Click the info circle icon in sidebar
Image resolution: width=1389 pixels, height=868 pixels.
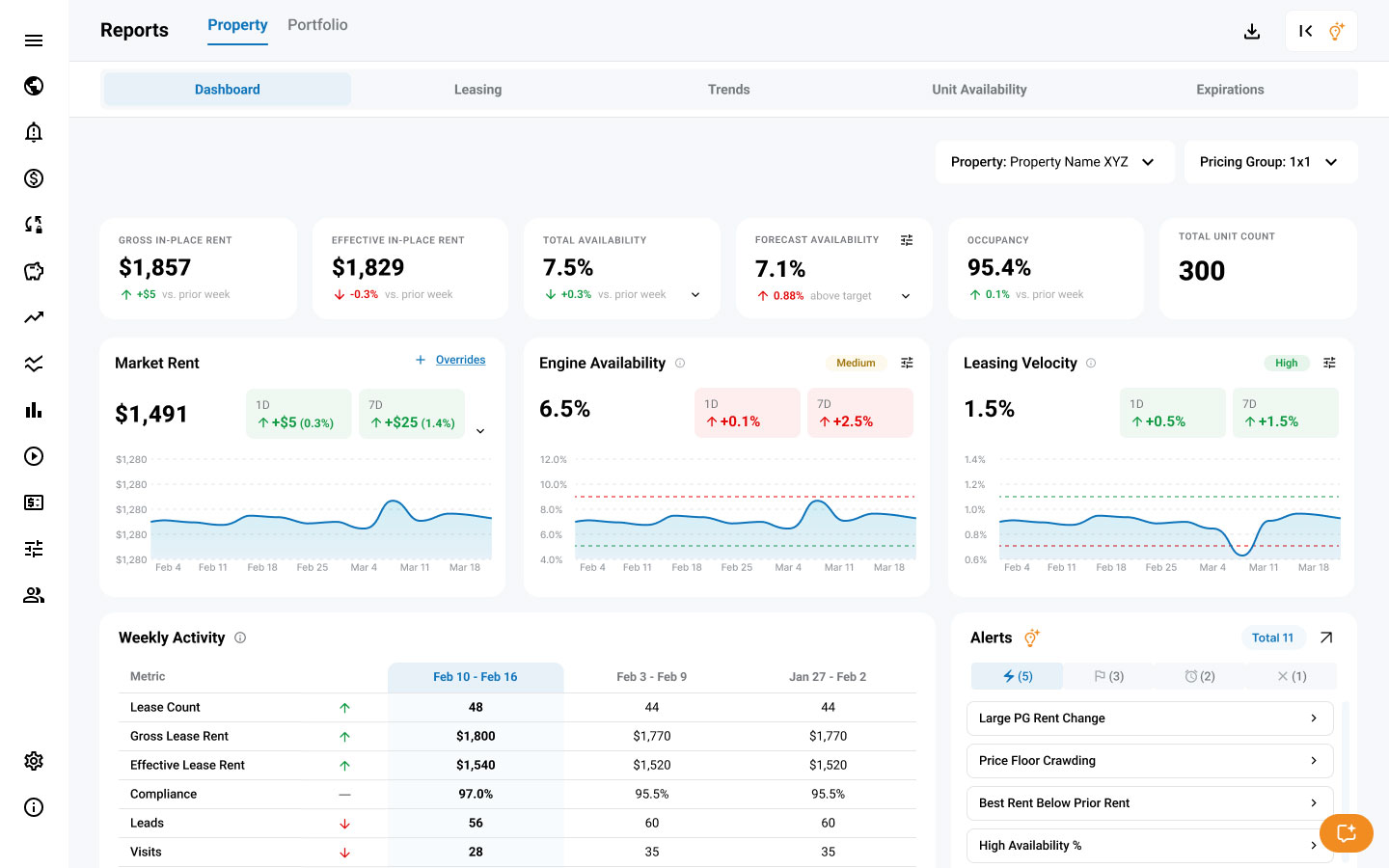34,807
